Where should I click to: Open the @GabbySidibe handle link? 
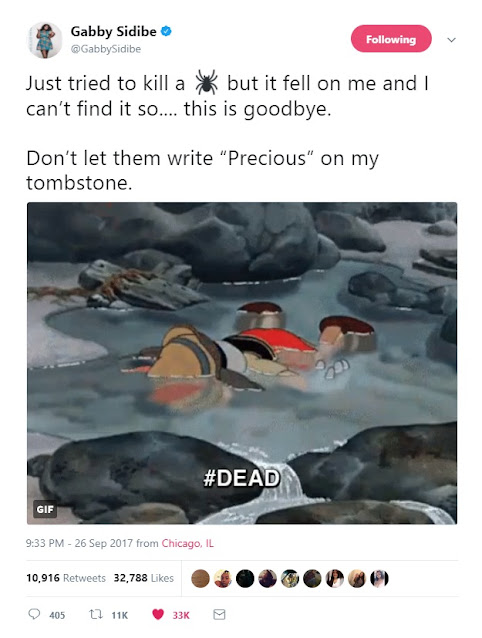pos(106,49)
